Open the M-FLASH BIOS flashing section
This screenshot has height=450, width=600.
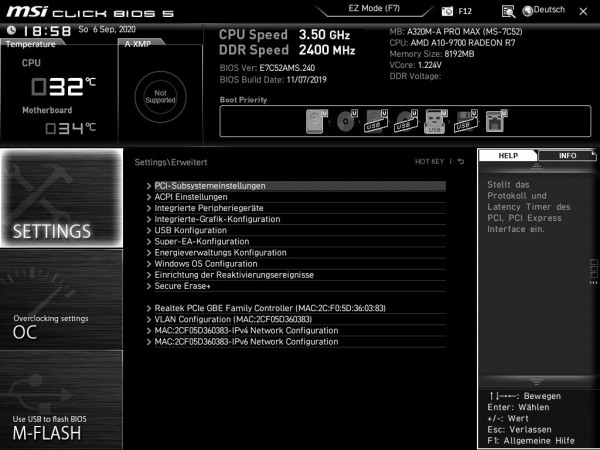(x=62, y=400)
